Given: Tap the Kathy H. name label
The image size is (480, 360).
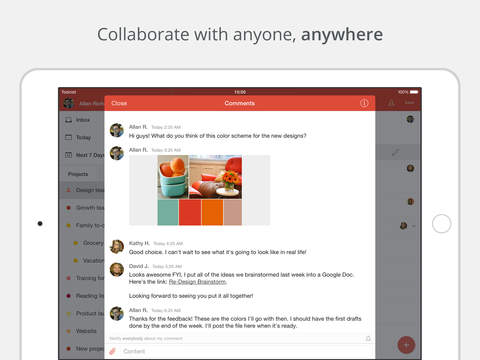Looking at the screenshot, I should click(x=139, y=243).
